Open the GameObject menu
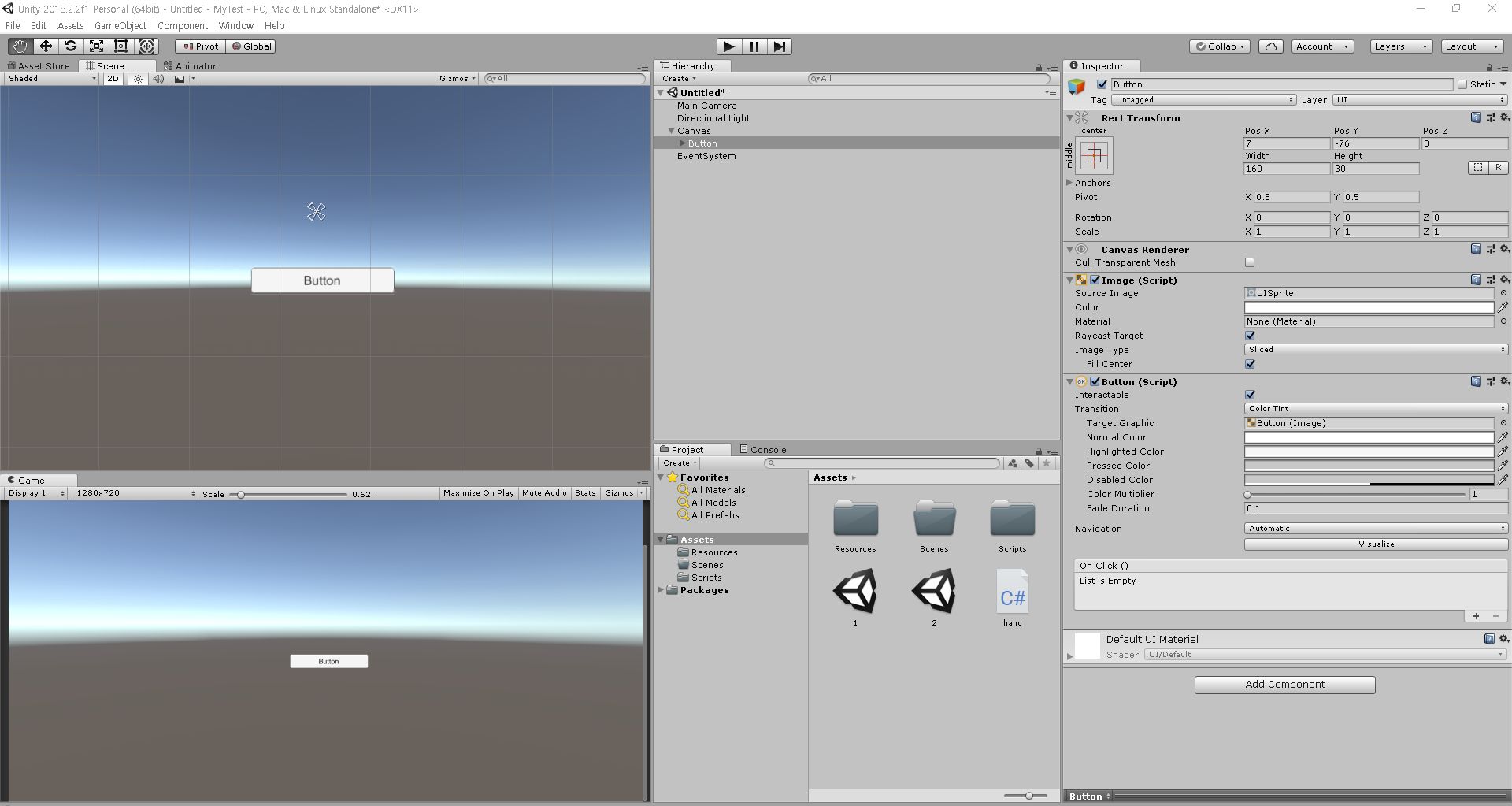The image size is (1512, 806). coord(120,25)
